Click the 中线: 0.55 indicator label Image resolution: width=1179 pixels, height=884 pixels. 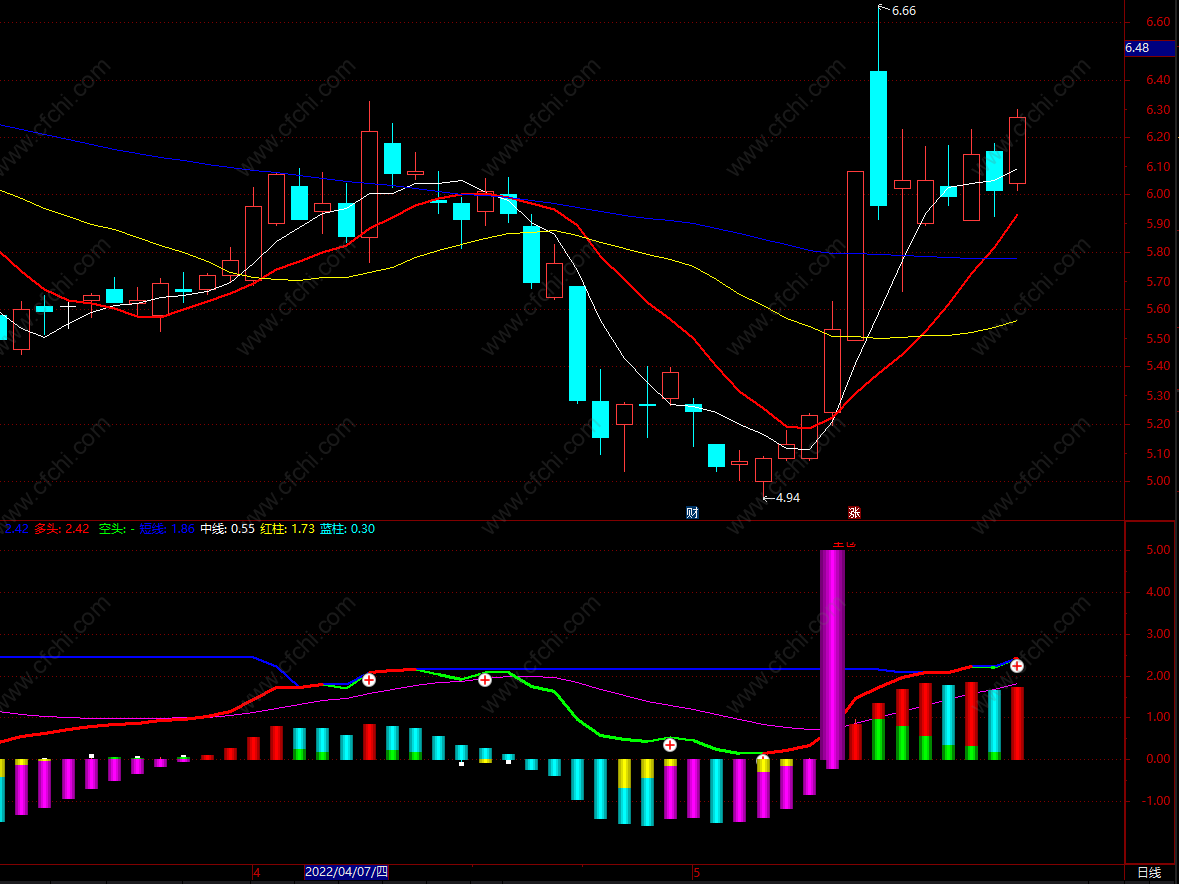pos(227,528)
